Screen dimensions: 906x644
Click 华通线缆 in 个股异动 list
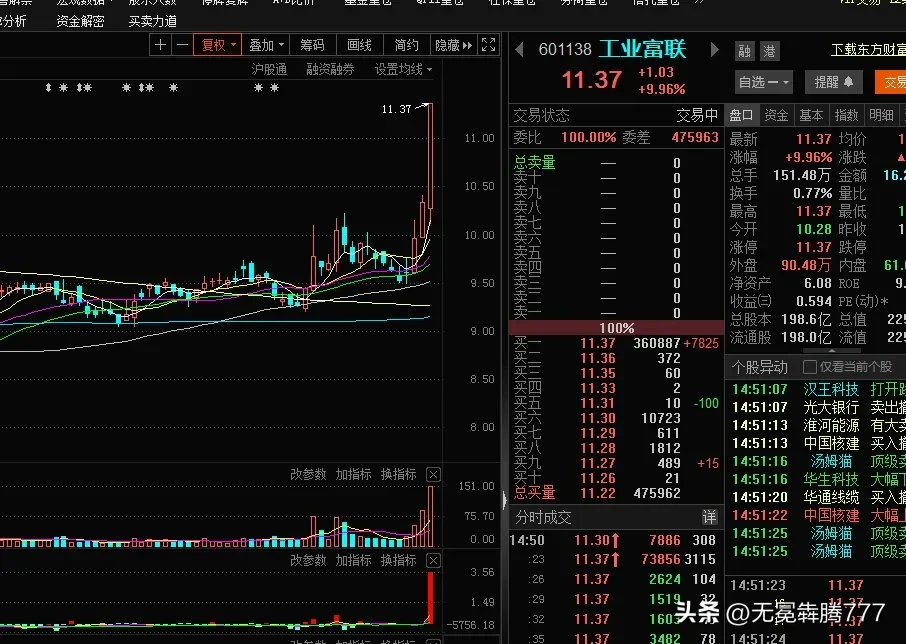tap(831, 497)
